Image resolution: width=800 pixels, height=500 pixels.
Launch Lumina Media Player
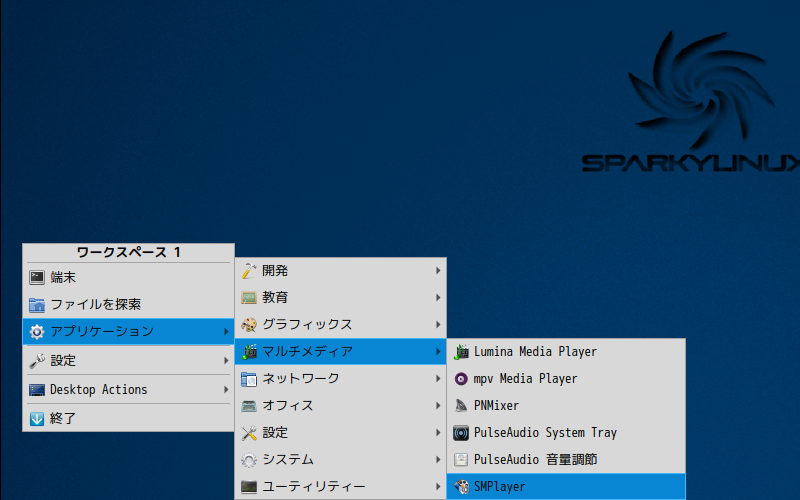[566, 352]
